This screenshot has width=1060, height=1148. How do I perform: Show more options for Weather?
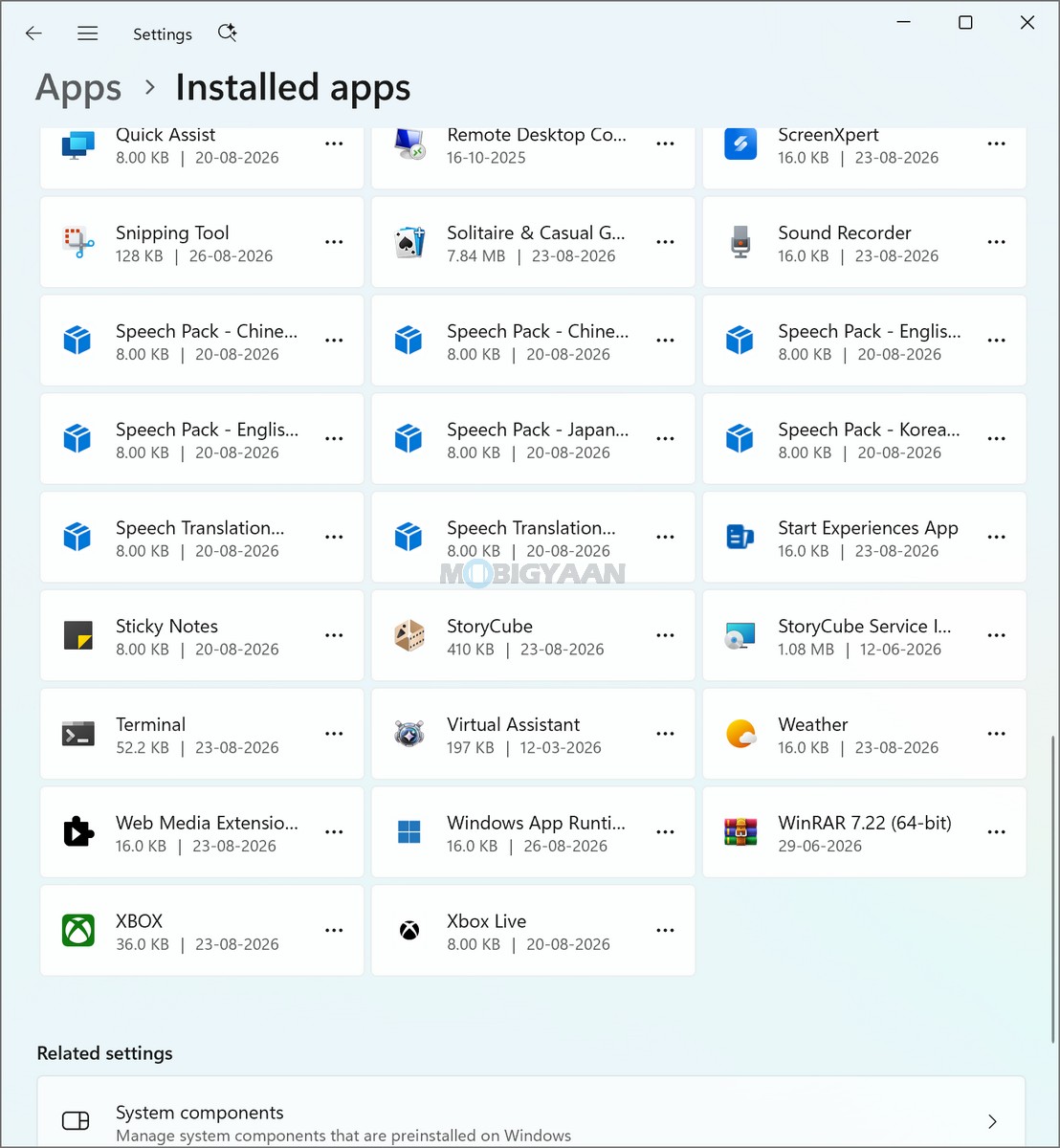996,735
